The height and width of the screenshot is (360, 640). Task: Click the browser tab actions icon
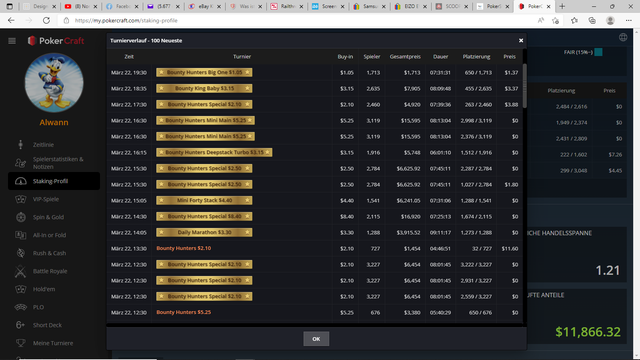pyautogui.click(x=9, y=7)
